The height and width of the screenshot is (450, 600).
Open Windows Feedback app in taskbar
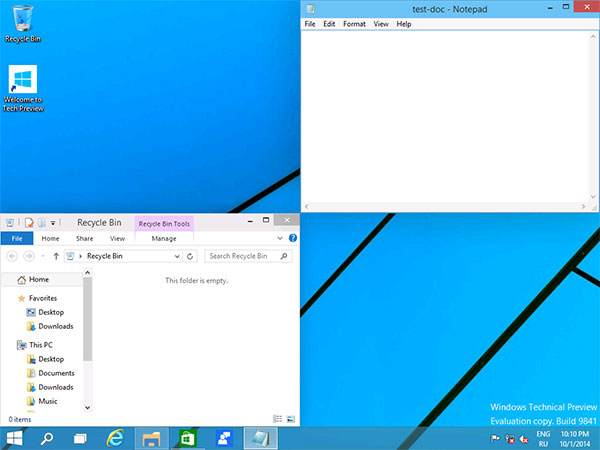tap(224, 439)
